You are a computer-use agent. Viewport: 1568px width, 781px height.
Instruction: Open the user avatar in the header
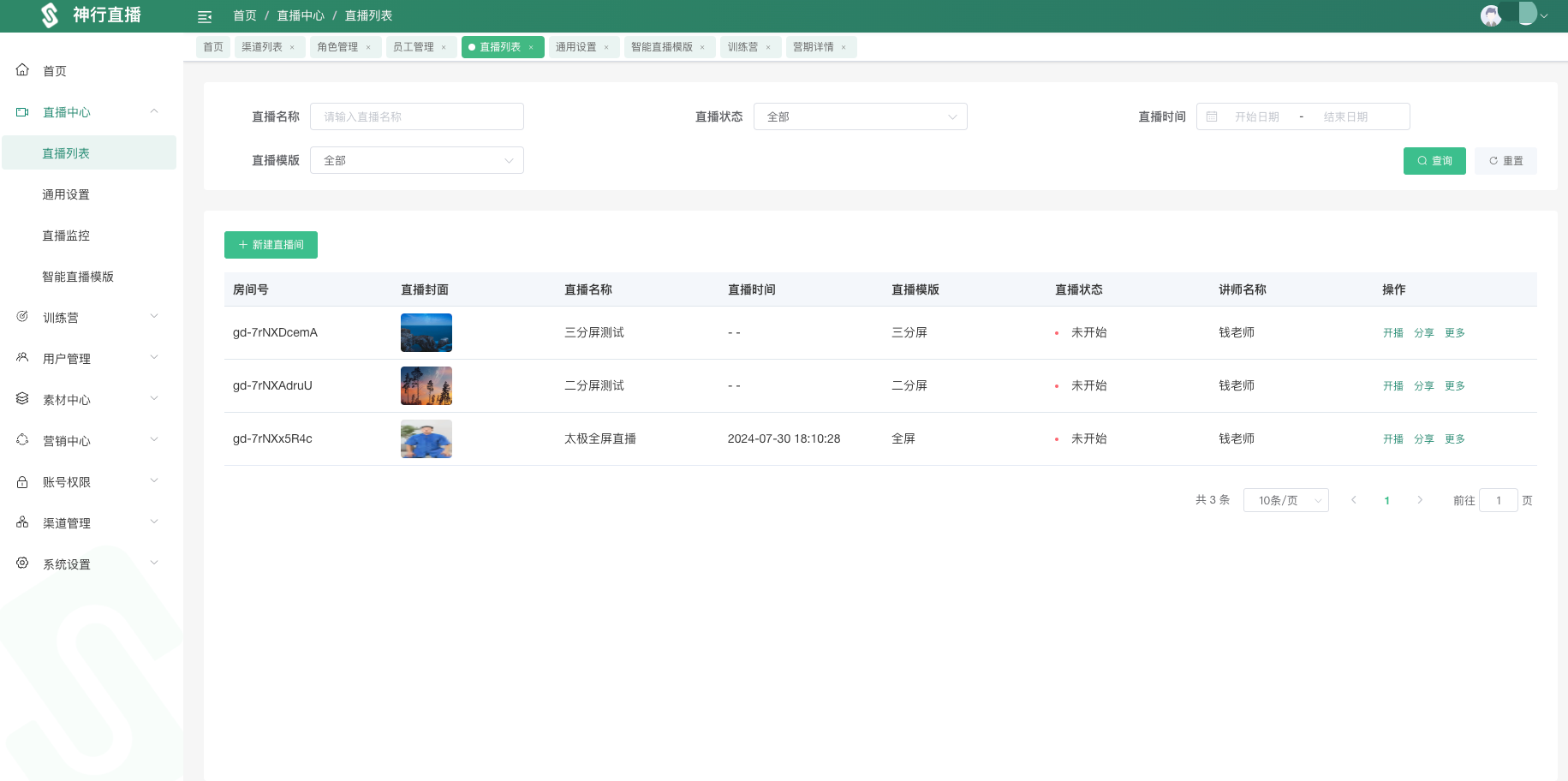coord(1491,15)
